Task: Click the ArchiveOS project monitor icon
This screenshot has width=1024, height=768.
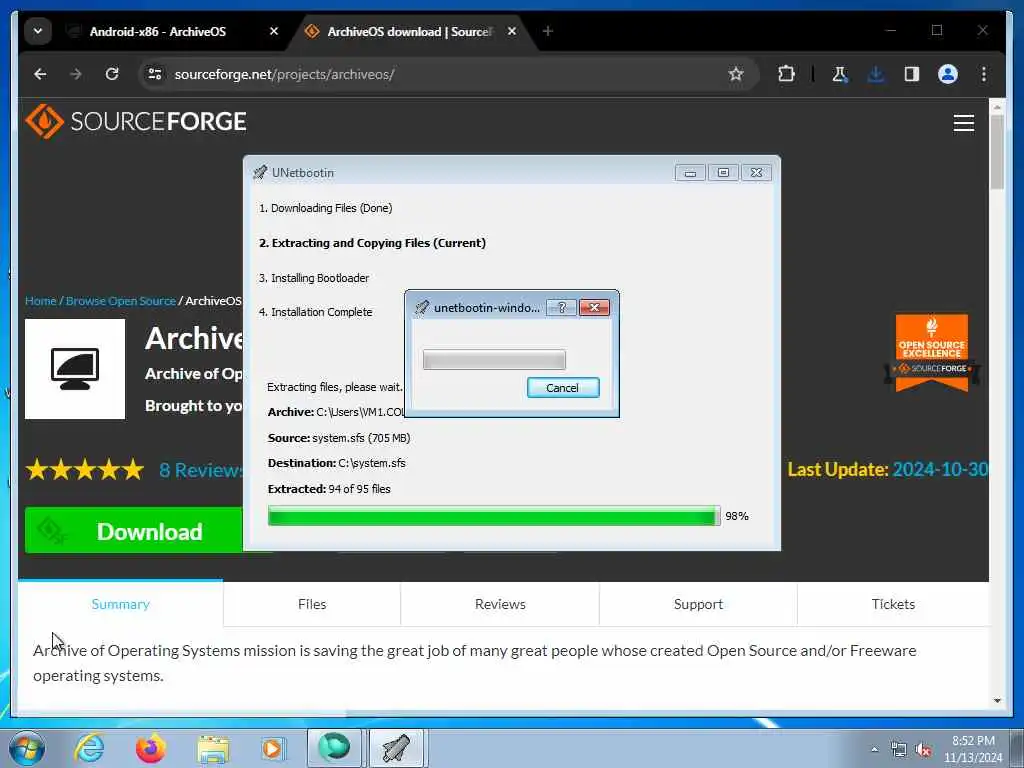Action: (x=75, y=369)
